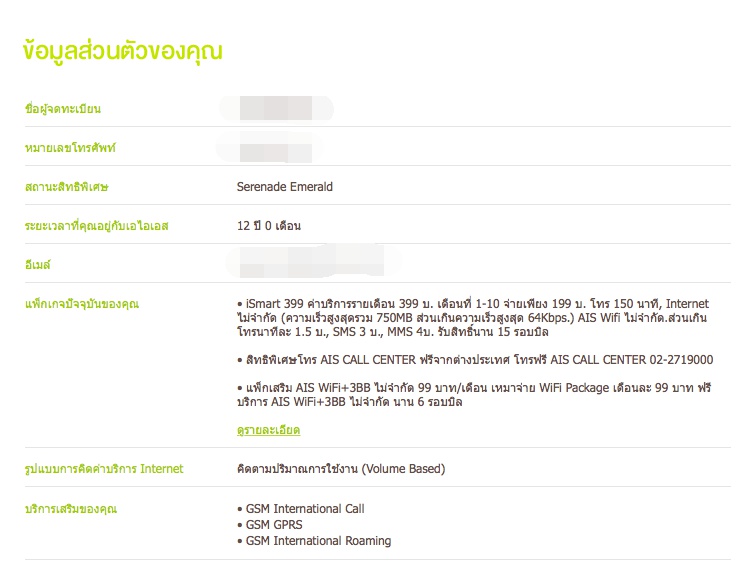
Task: Click the AIS WiFi+3BB add-on package bullet
Action: (x=472, y=395)
